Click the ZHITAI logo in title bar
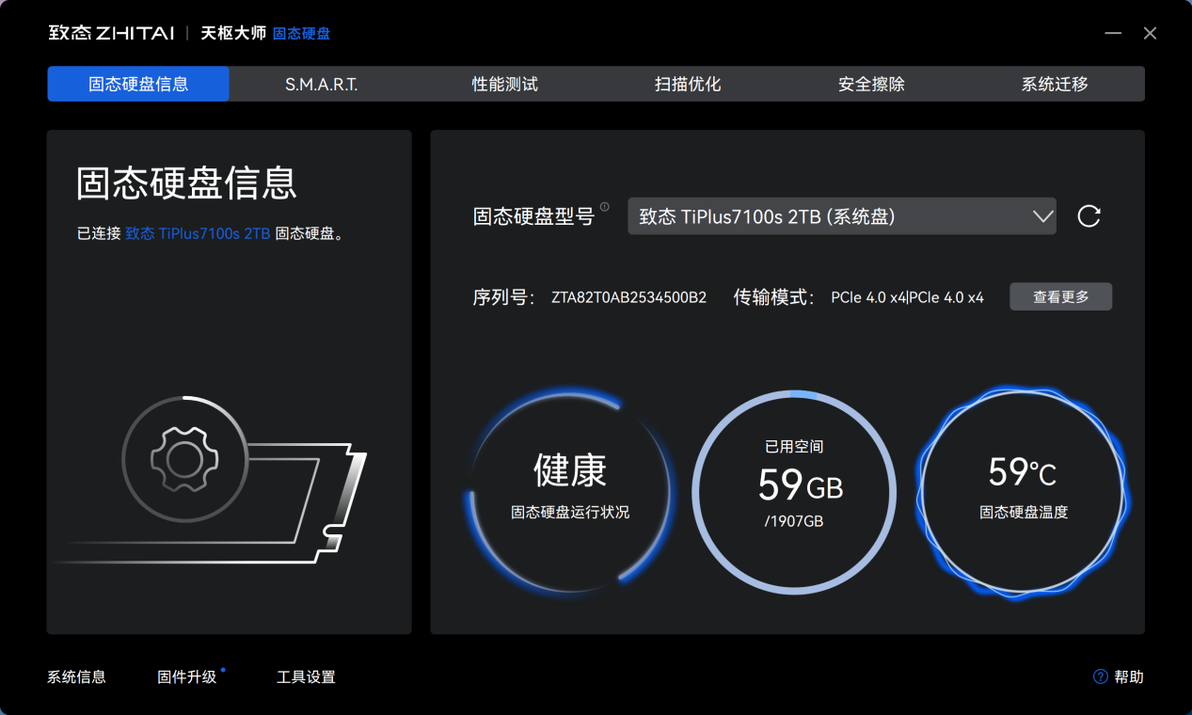 click(x=112, y=33)
